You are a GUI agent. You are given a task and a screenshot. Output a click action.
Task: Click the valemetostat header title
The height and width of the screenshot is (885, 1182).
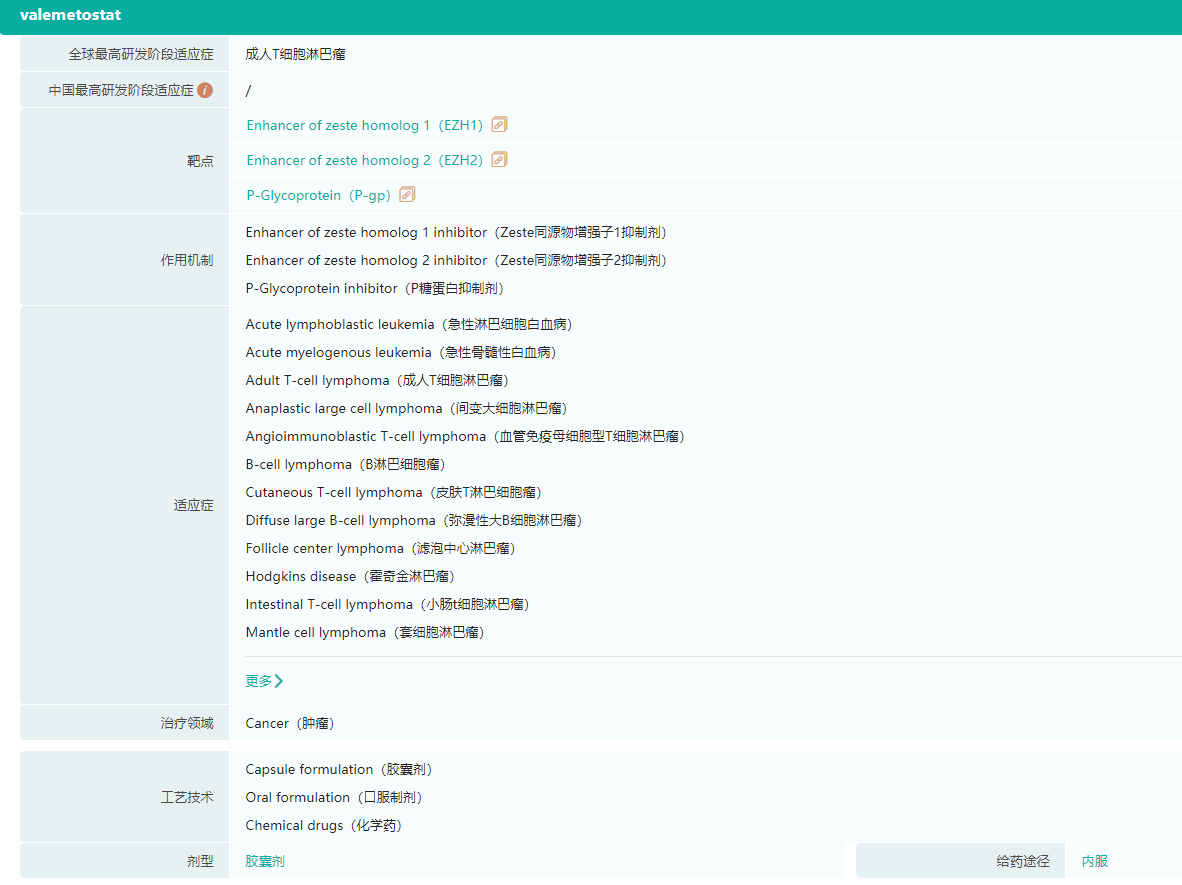coord(69,15)
